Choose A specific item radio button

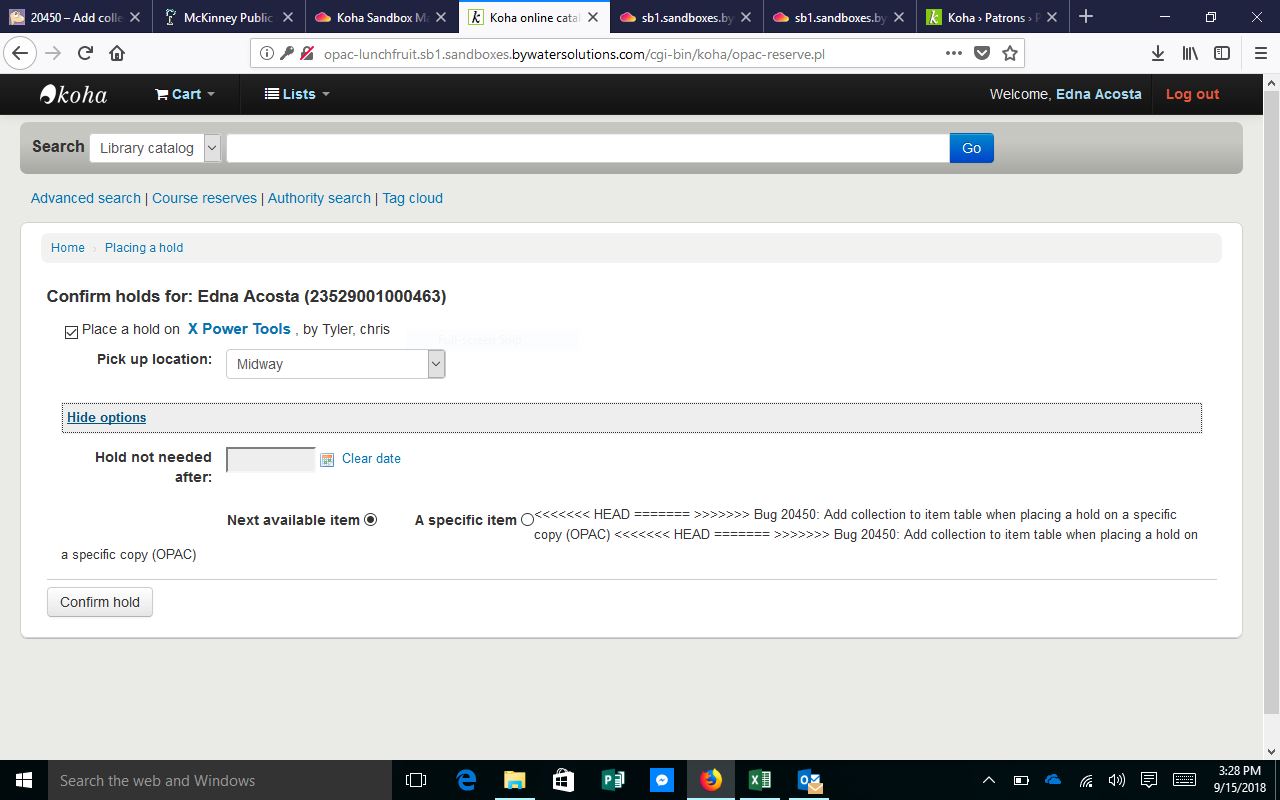527,520
